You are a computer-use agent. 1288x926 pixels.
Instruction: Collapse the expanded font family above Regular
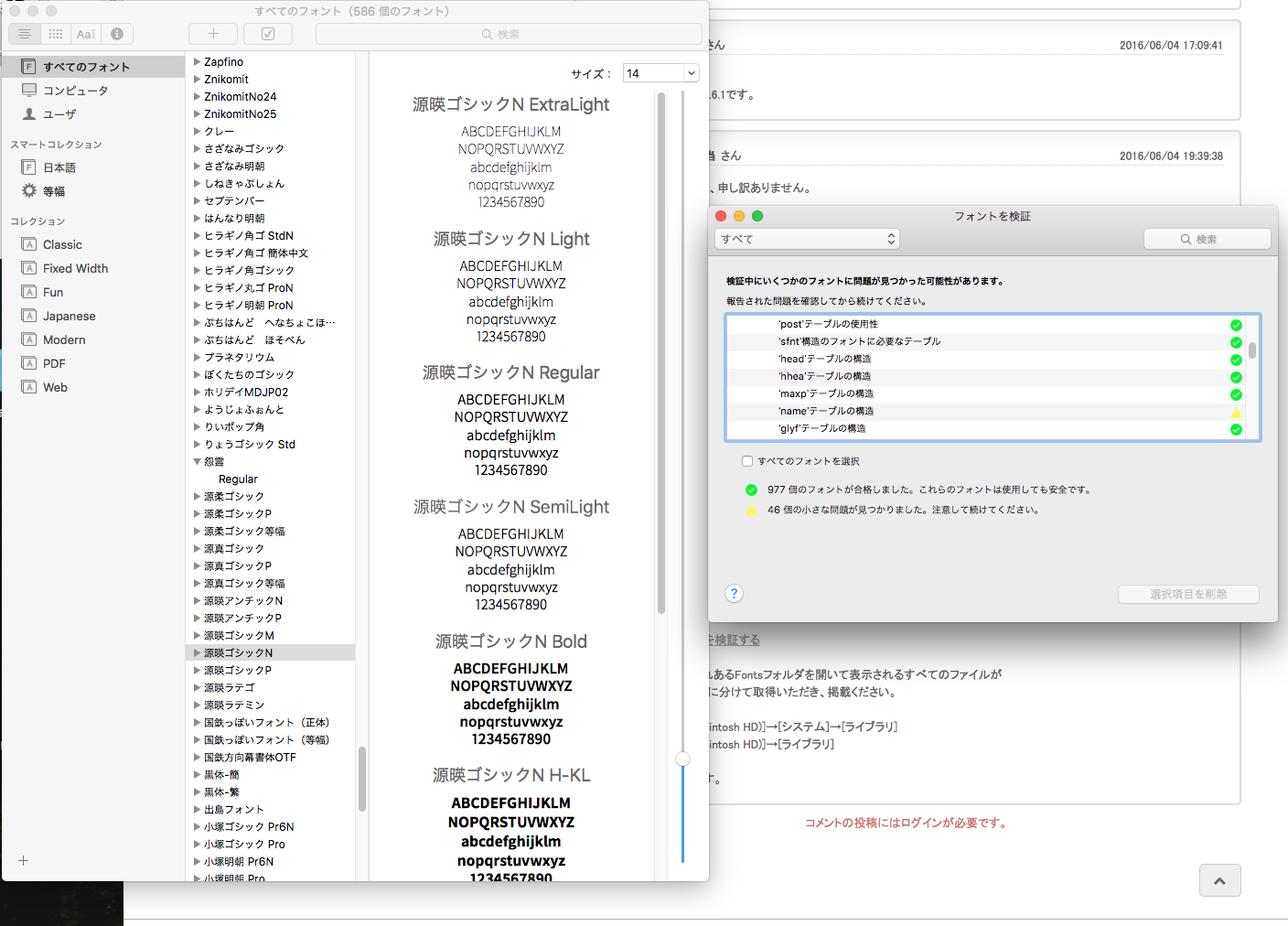[x=197, y=462]
